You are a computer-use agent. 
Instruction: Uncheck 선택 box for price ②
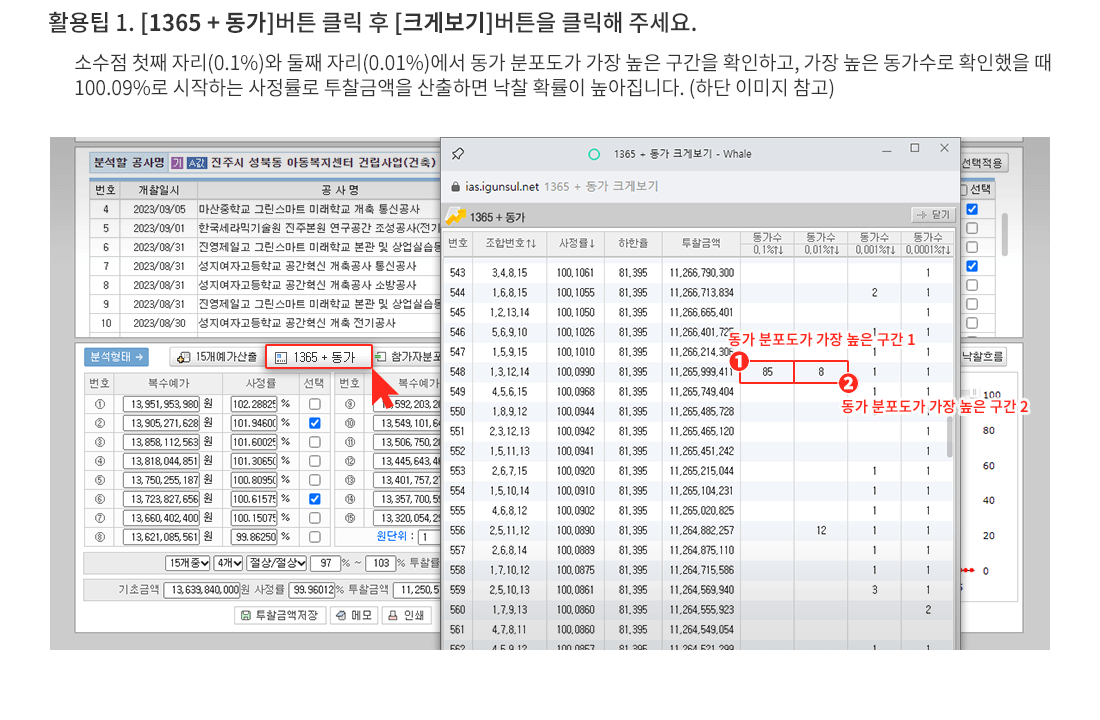tap(315, 424)
